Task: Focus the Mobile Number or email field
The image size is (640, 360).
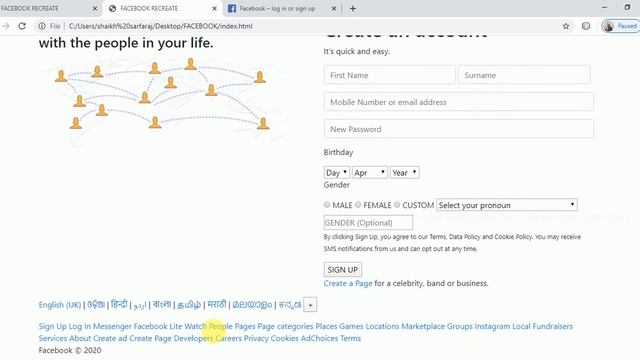Action: (x=458, y=102)
